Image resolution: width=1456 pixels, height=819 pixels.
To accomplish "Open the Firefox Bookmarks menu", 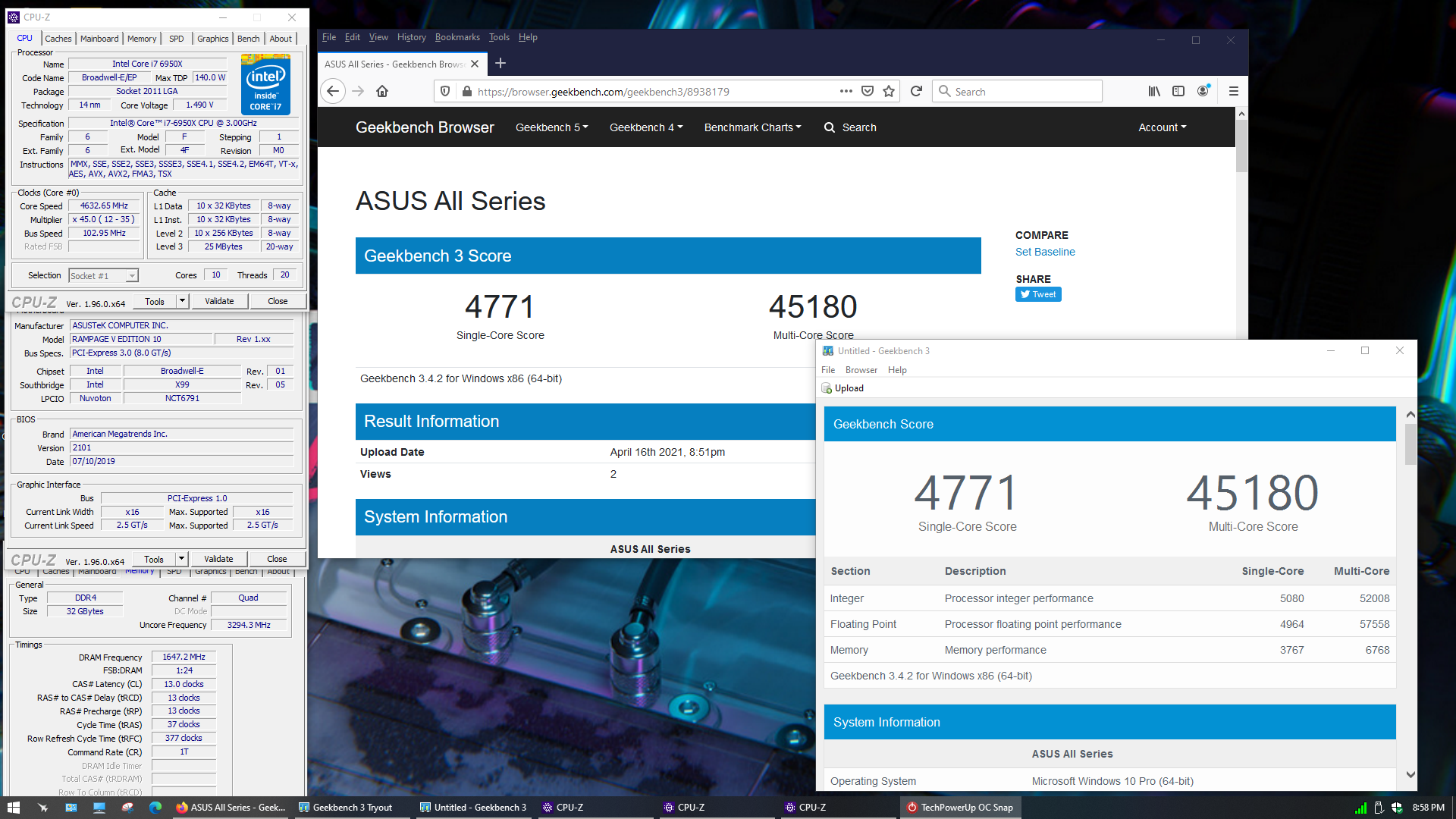I will pyautogui.click(x=457, y=37).
